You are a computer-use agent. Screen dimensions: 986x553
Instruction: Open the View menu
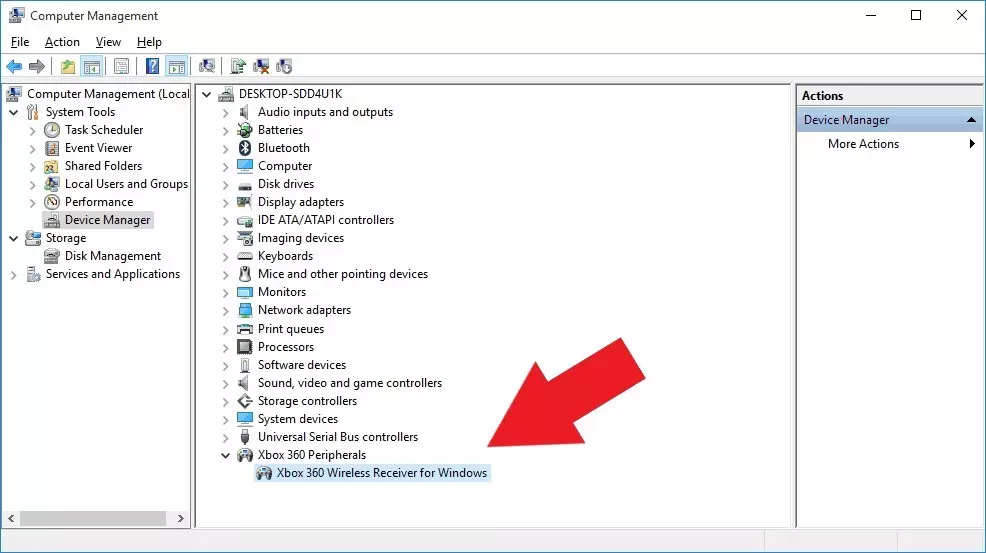(108, 42)
